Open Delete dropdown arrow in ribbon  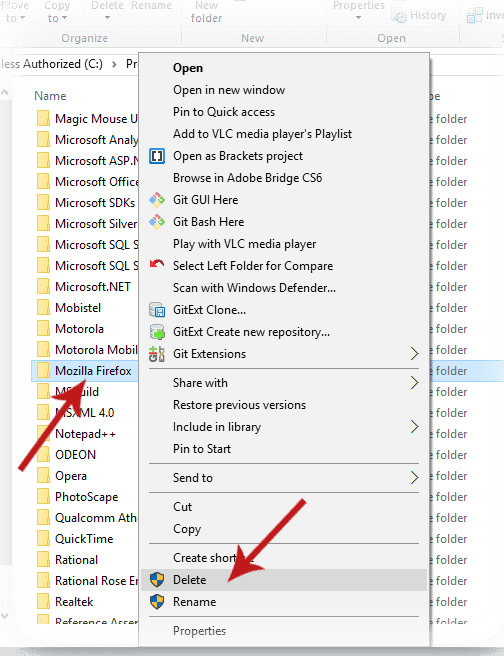107,18
